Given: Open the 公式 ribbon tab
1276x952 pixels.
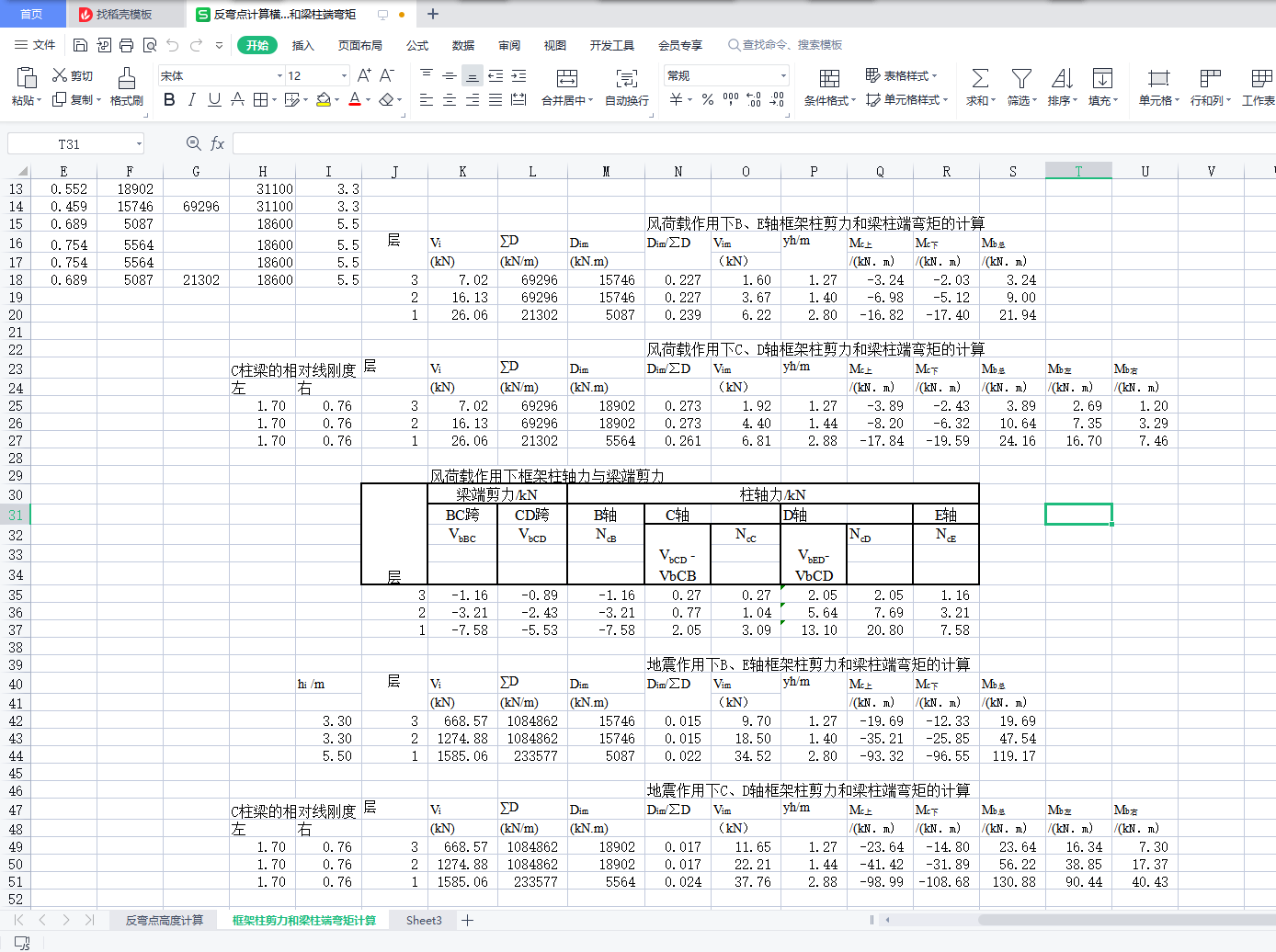Looking at the screenshot, I should pyautogui.click(x=417, y=45).
